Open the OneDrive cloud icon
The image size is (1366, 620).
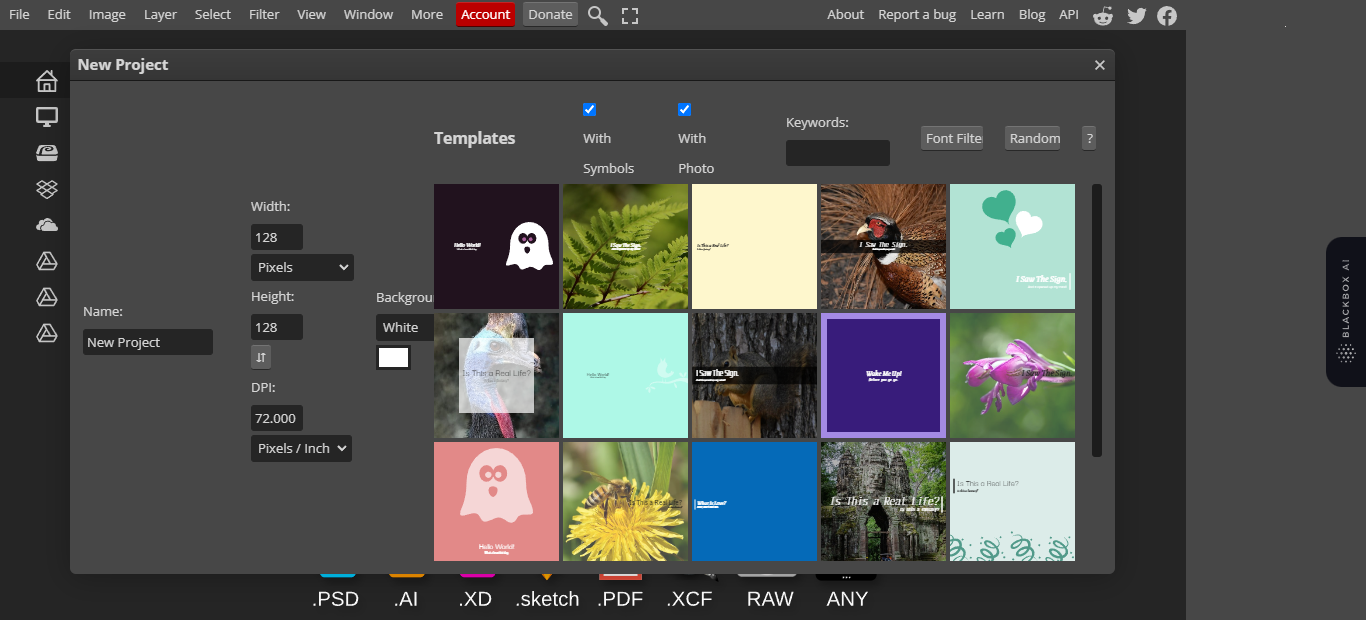tap(47, 224)
